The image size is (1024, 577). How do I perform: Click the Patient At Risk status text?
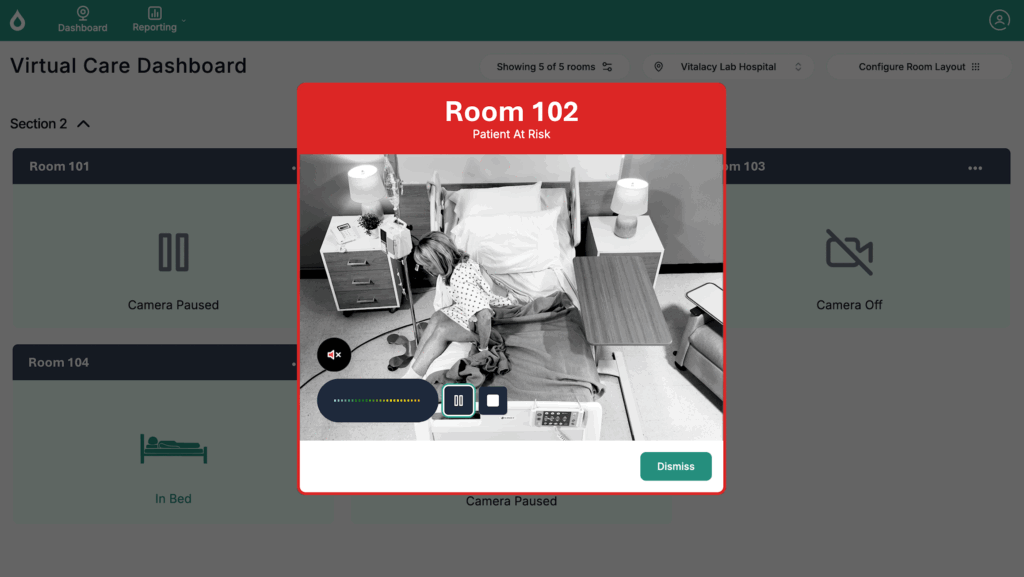(x=511, y=134)
